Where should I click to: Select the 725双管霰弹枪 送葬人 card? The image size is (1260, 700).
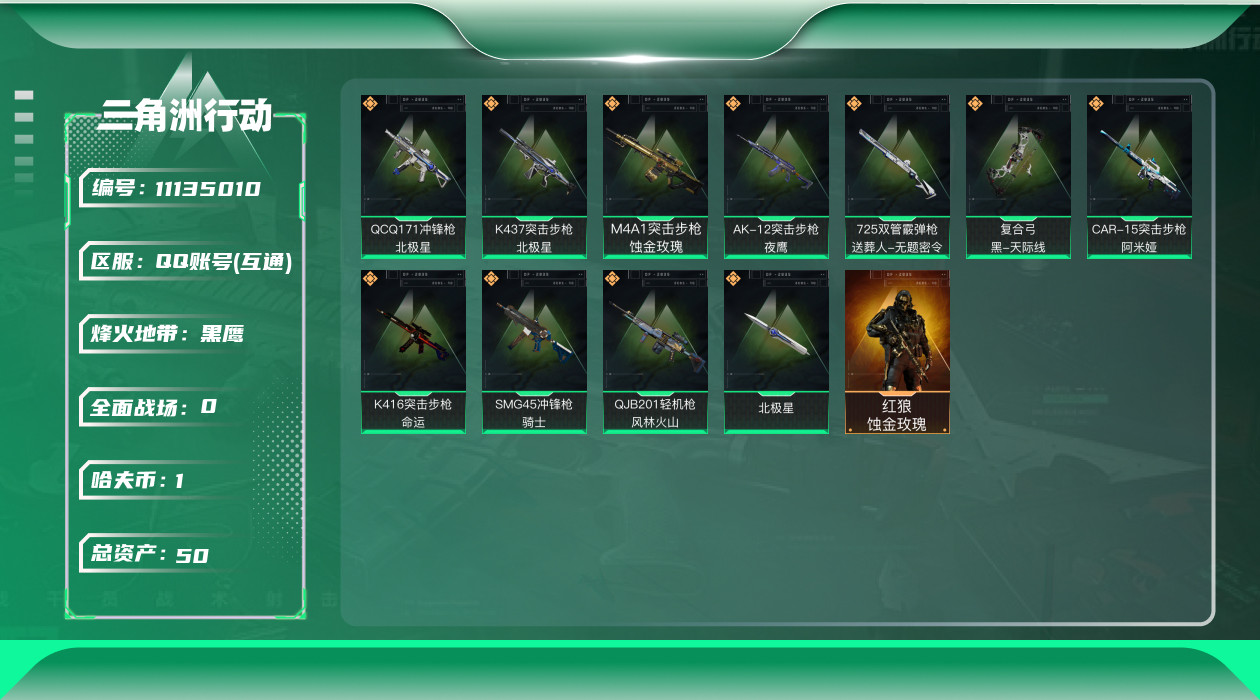pyautogui.click(x=897, y=177)
